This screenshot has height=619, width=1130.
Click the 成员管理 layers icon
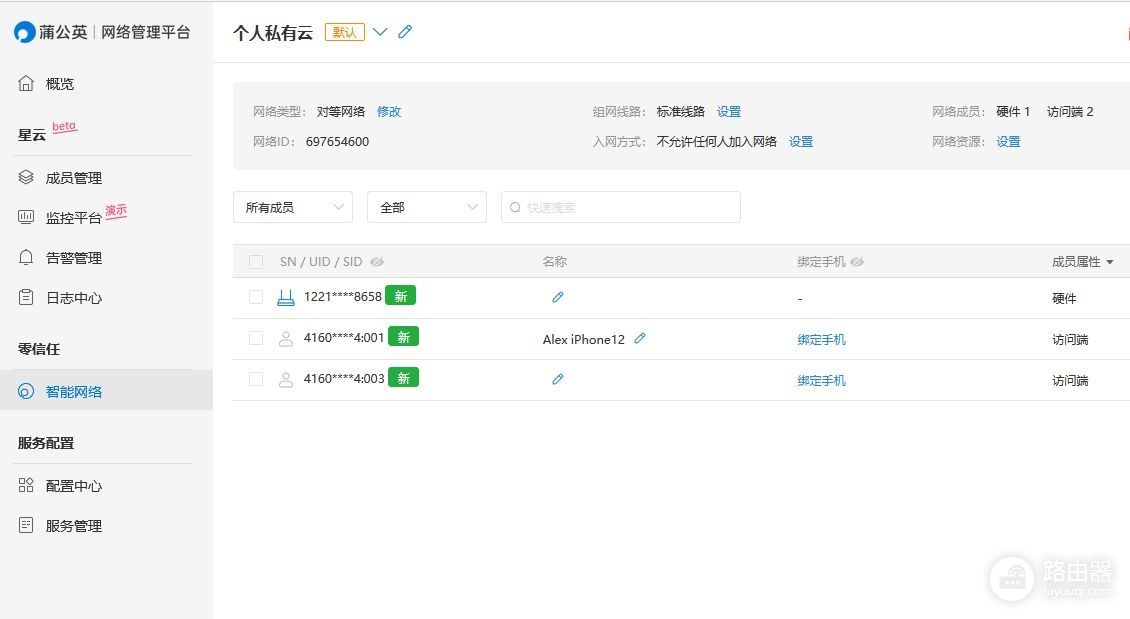(x=26, y=177)
